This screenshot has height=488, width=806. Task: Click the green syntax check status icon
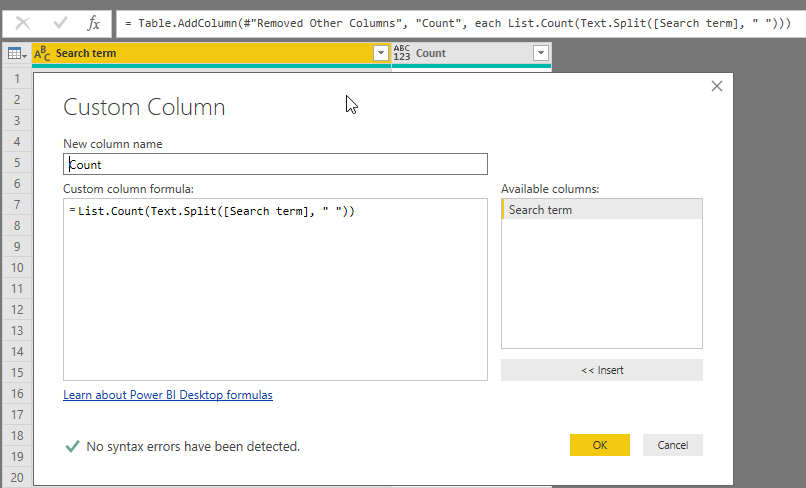tap(72, 446)
